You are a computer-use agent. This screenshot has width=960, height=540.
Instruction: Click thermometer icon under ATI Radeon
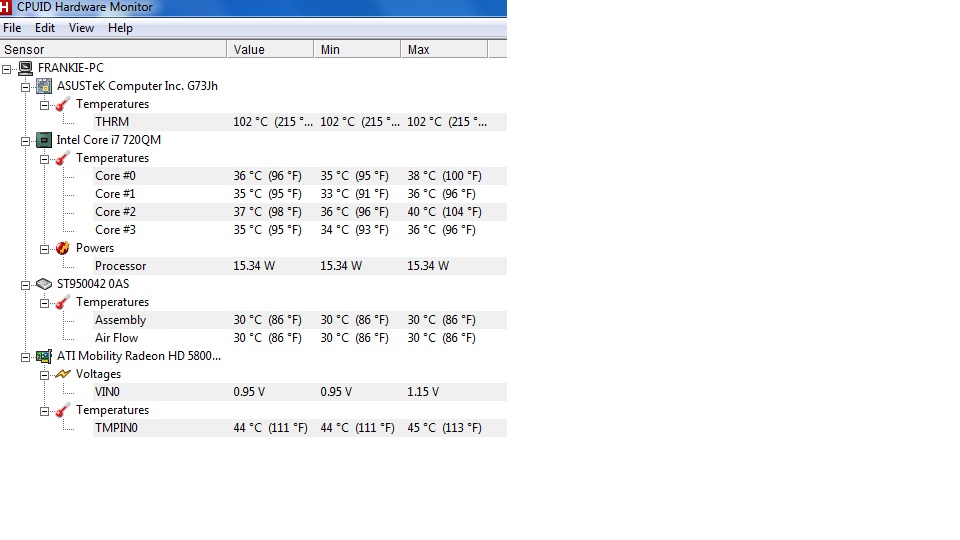click(62, 410)
